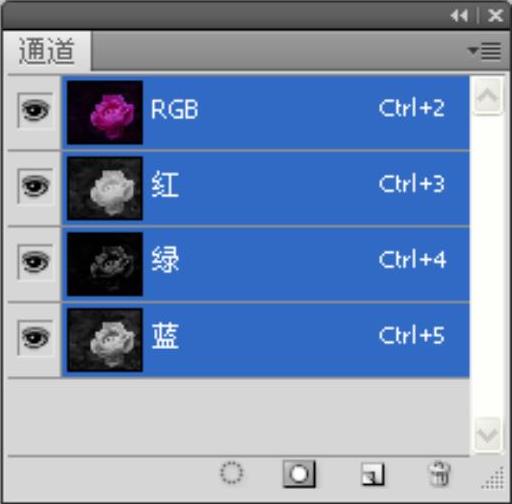Image resolution: width=512 pixels, height=504 pixels.
Task: Close the Channels panel
Action: [x=495, y=15]
